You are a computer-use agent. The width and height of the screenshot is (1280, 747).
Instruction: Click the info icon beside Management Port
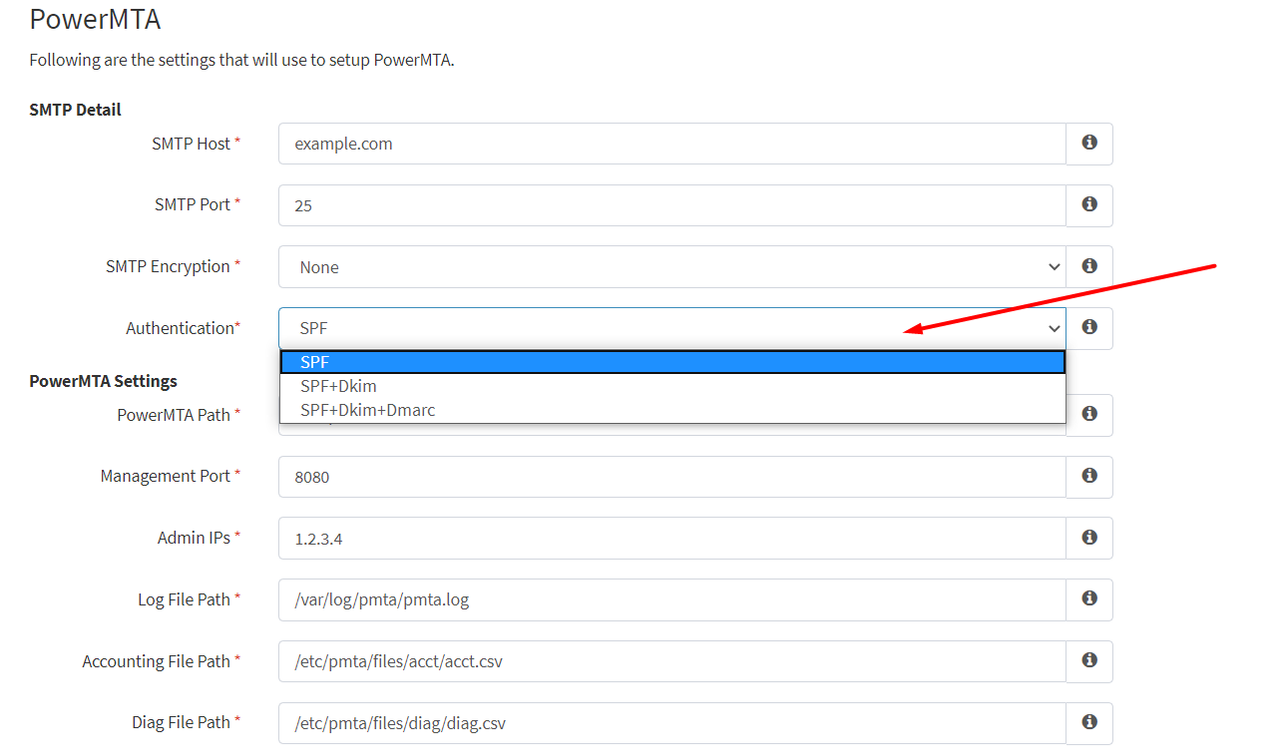tap(1090, 476)
